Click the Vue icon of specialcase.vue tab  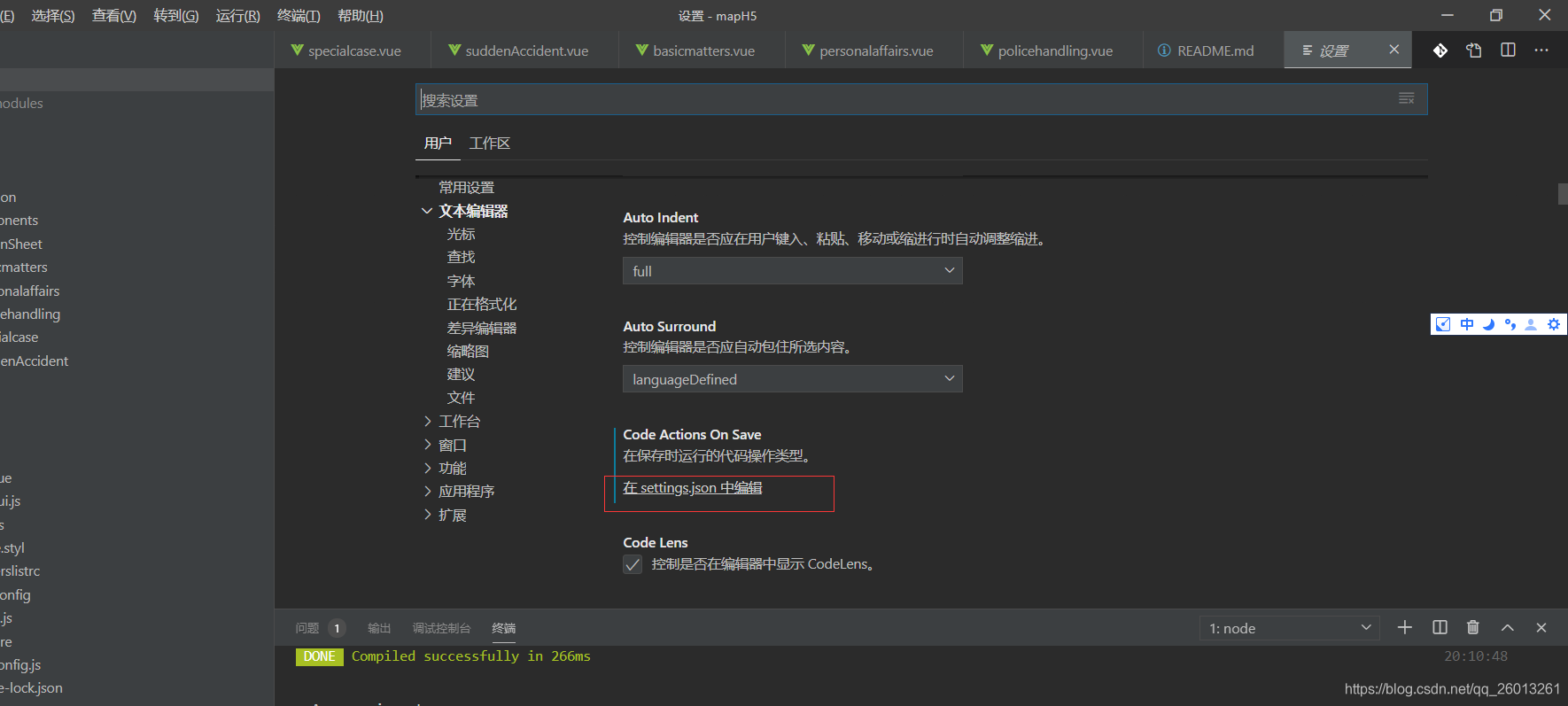click(298, 50)
